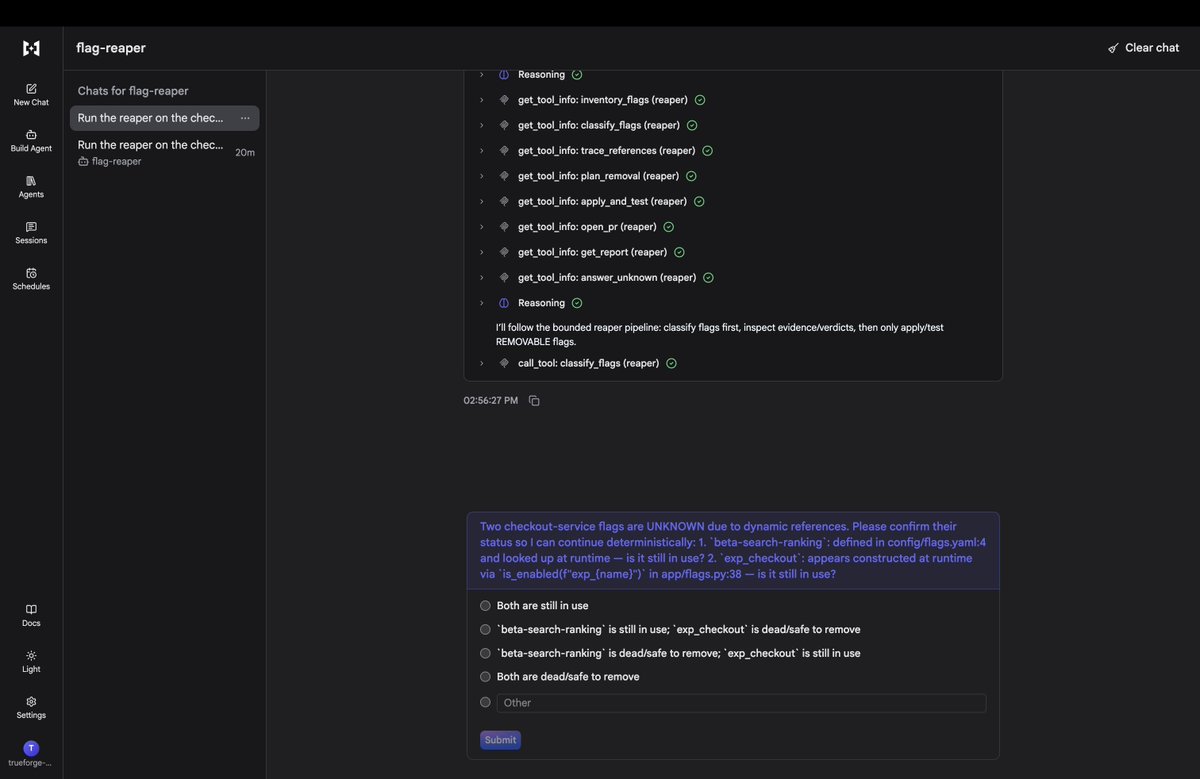Screen dimensions: 1200x779
Task: Click the tool icon beside open_pr
Action: click(504, 227)
